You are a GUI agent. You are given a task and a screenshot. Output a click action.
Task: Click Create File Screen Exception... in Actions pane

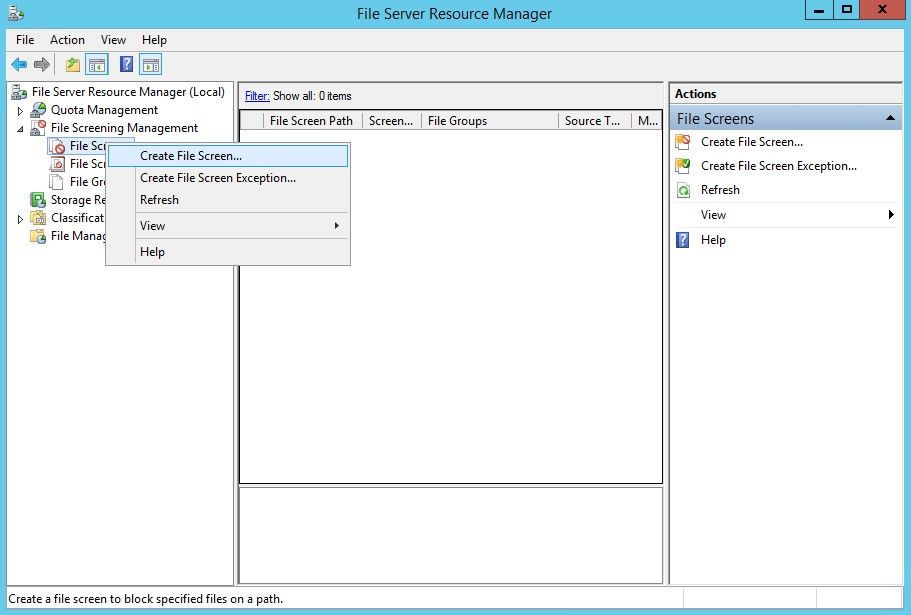pos(779,166)
